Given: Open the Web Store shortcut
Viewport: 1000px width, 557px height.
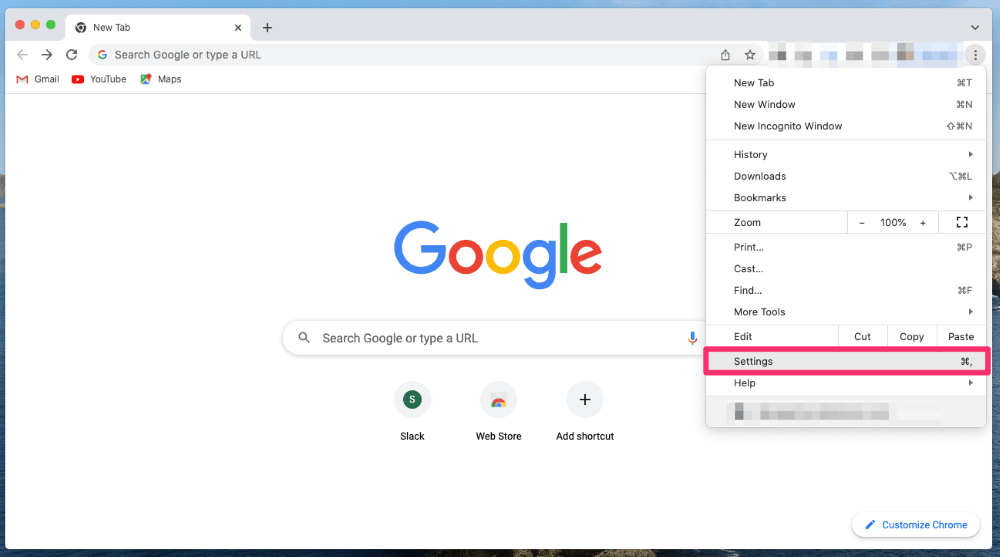Looking at the screenshot, I should click(498, 412).
